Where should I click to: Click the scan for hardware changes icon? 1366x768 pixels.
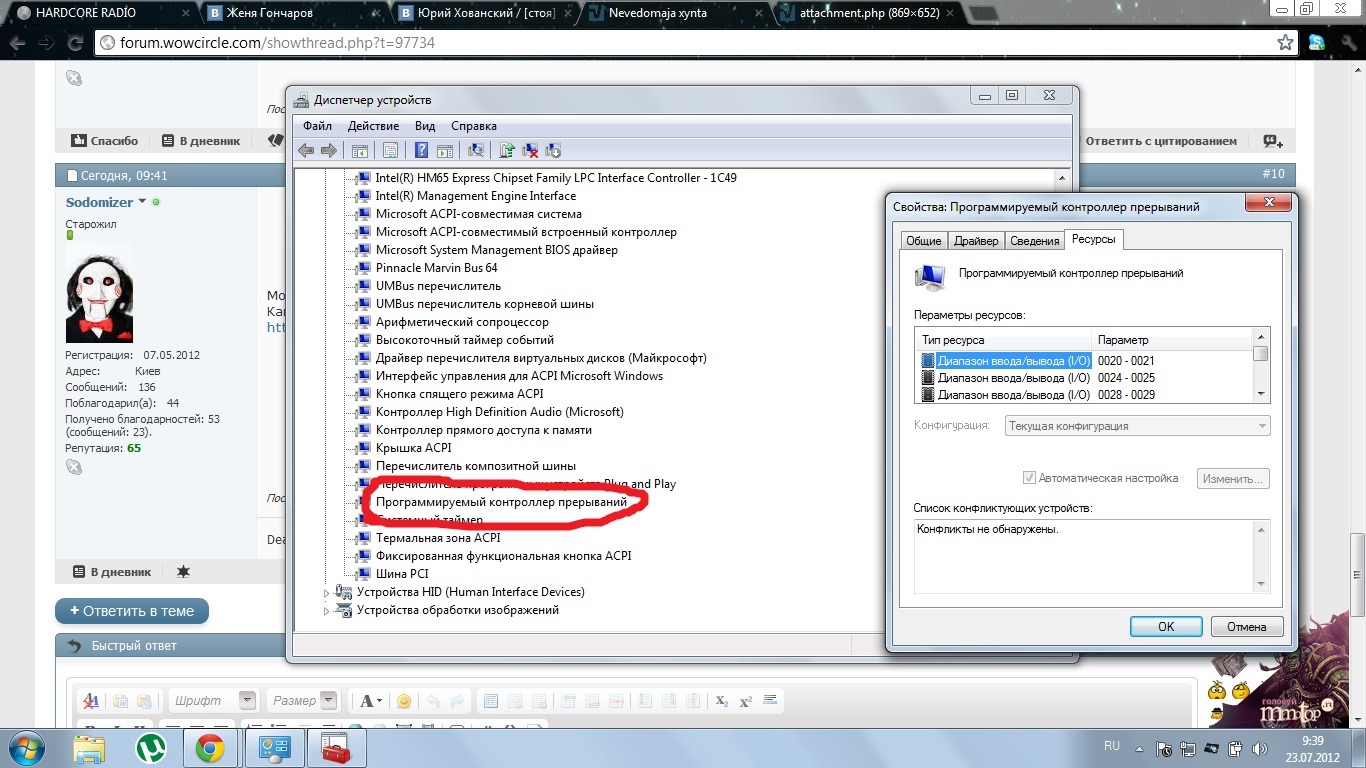click(x=476, y=150)
